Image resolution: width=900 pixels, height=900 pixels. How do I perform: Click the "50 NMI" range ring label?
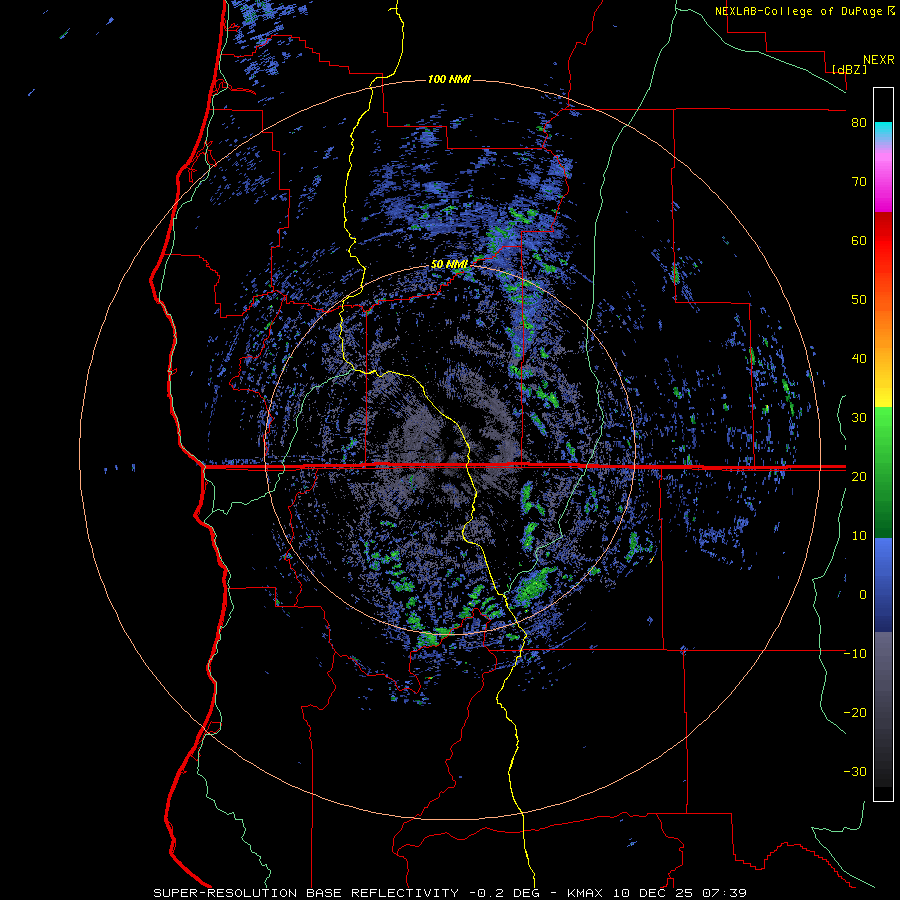[449, 264]
